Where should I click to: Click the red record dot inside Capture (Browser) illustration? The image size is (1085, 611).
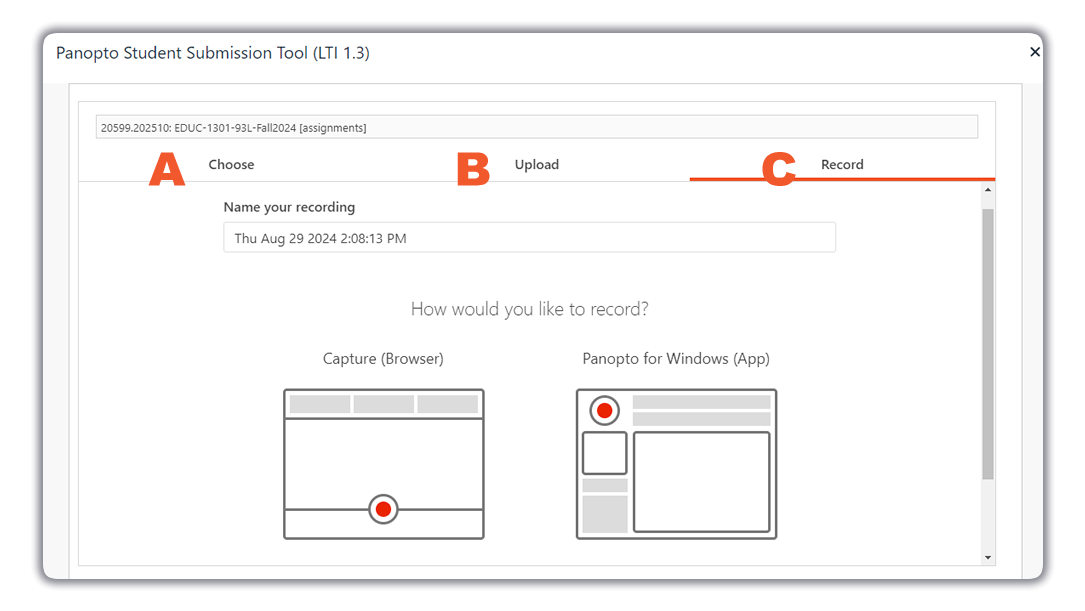tap(383, 509)
